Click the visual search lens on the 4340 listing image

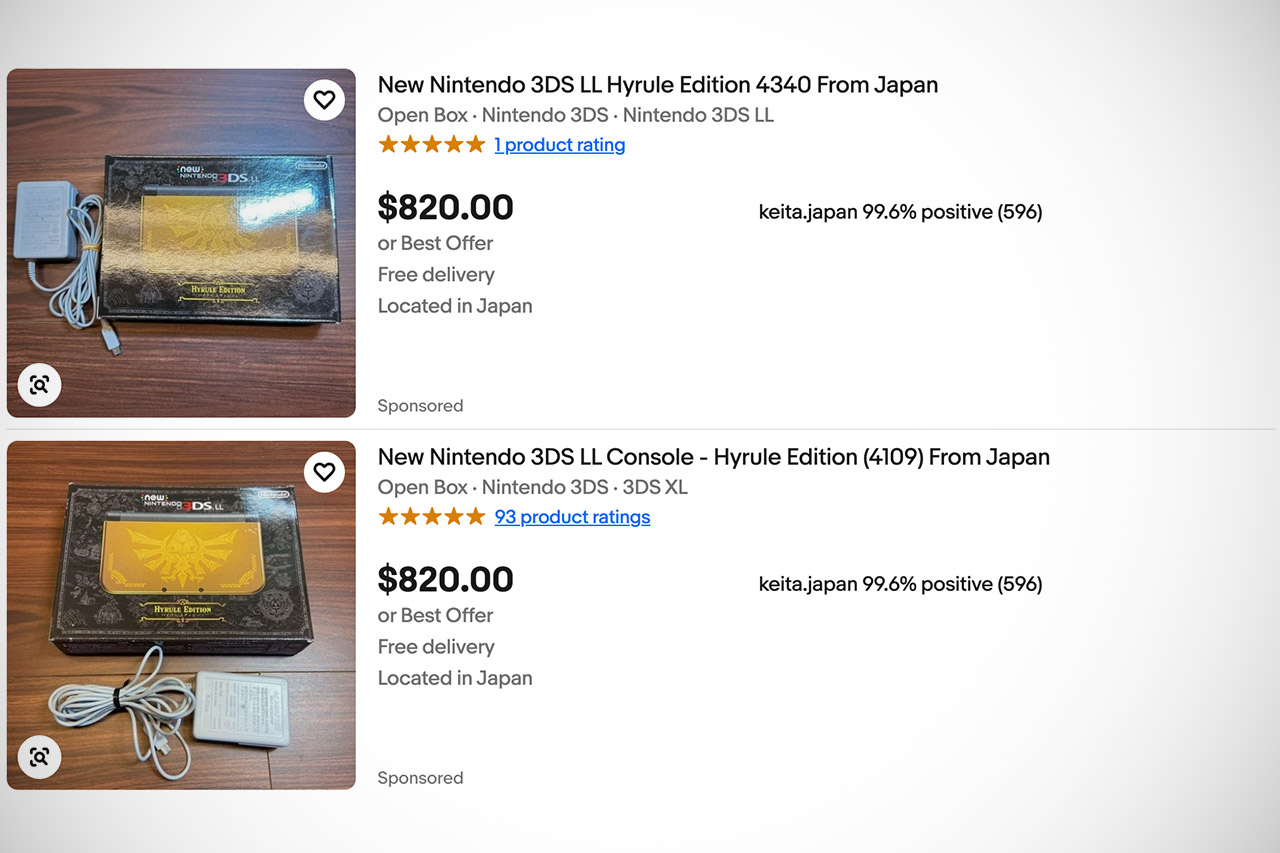click(39, 384)
